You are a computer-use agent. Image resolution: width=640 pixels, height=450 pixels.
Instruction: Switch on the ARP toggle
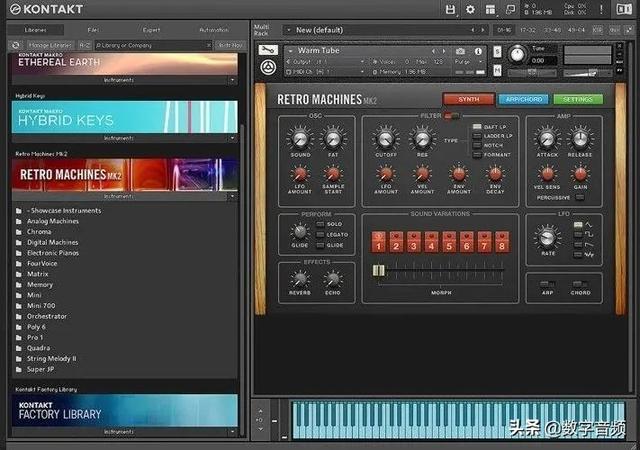pyautogui.click(x=547, y=284)
